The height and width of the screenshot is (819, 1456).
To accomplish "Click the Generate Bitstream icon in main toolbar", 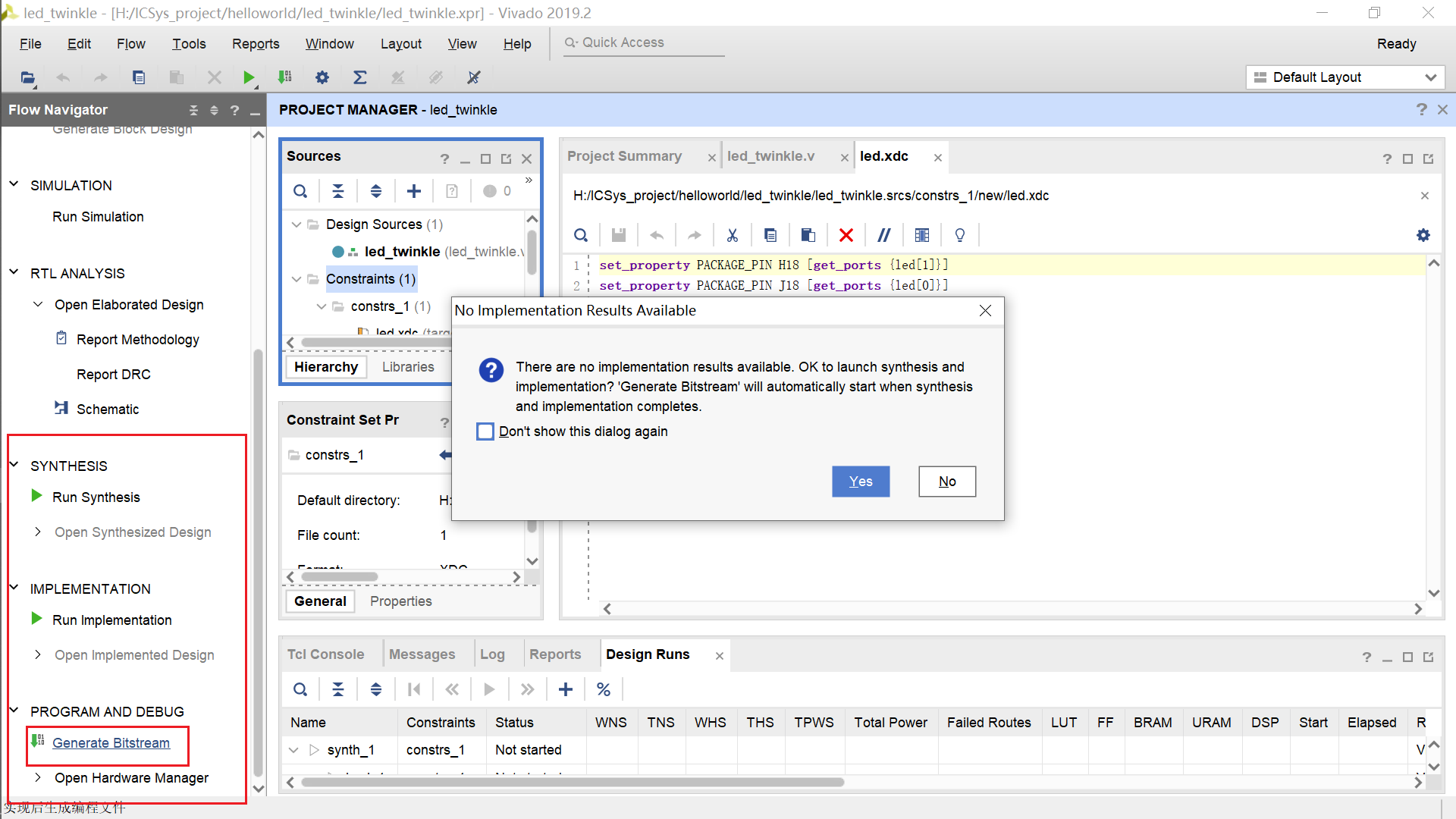I will click(x=285, y=77).
